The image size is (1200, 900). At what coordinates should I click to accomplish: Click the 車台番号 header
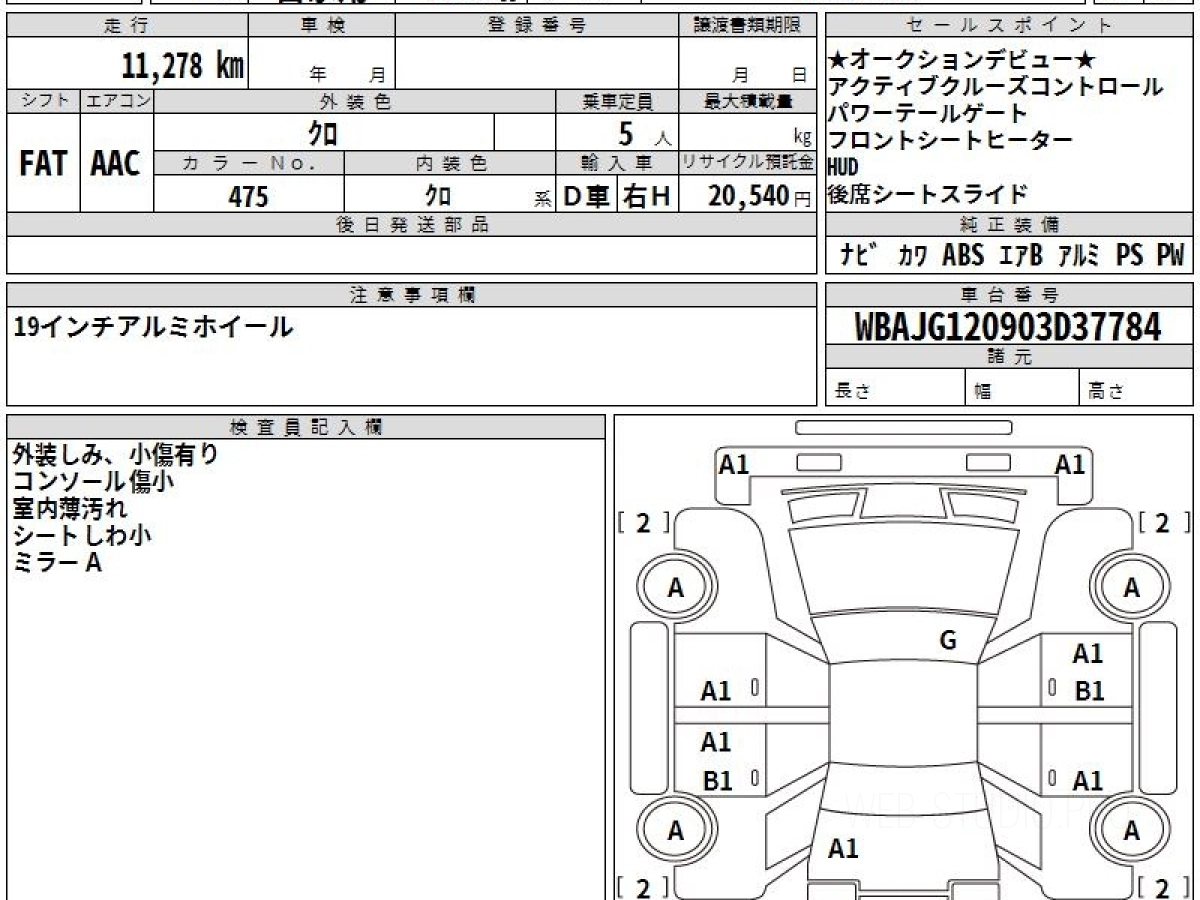click(1009, 294)
